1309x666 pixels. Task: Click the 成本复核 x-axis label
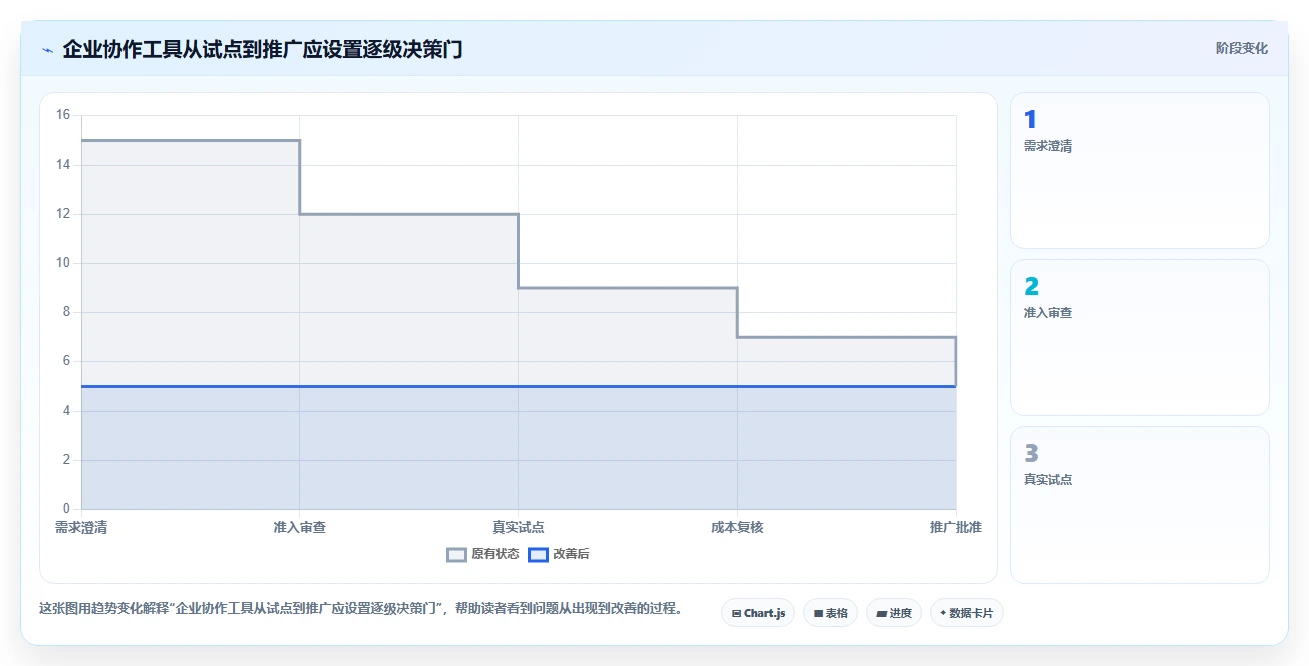[737, 527]
